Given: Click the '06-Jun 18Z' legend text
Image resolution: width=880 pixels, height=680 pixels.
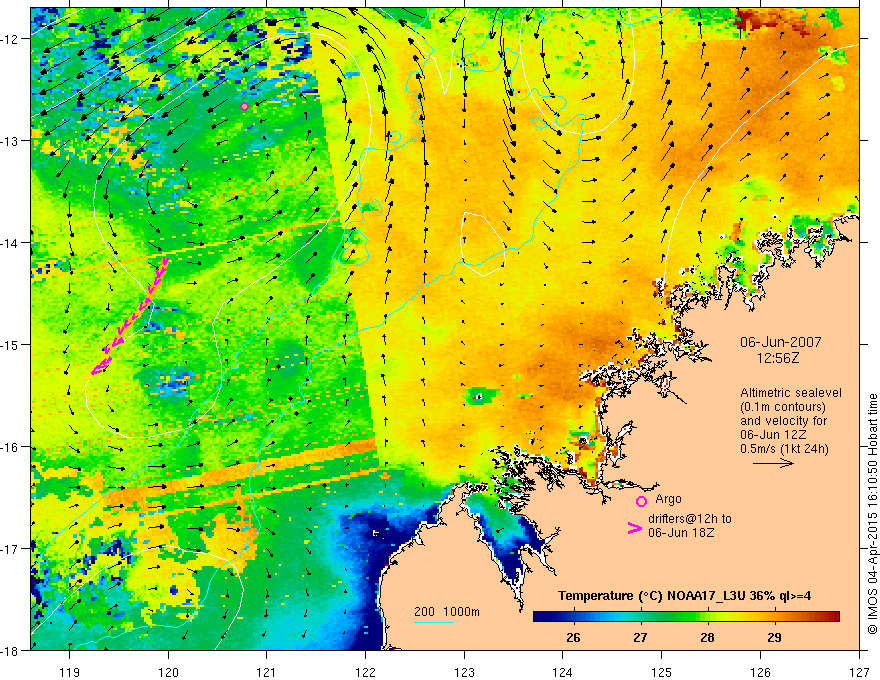Looking at the screenshot, I should pos(681,532).
